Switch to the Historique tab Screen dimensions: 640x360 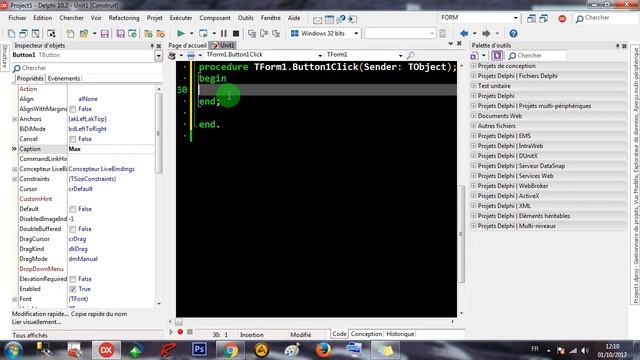[400, 334]
